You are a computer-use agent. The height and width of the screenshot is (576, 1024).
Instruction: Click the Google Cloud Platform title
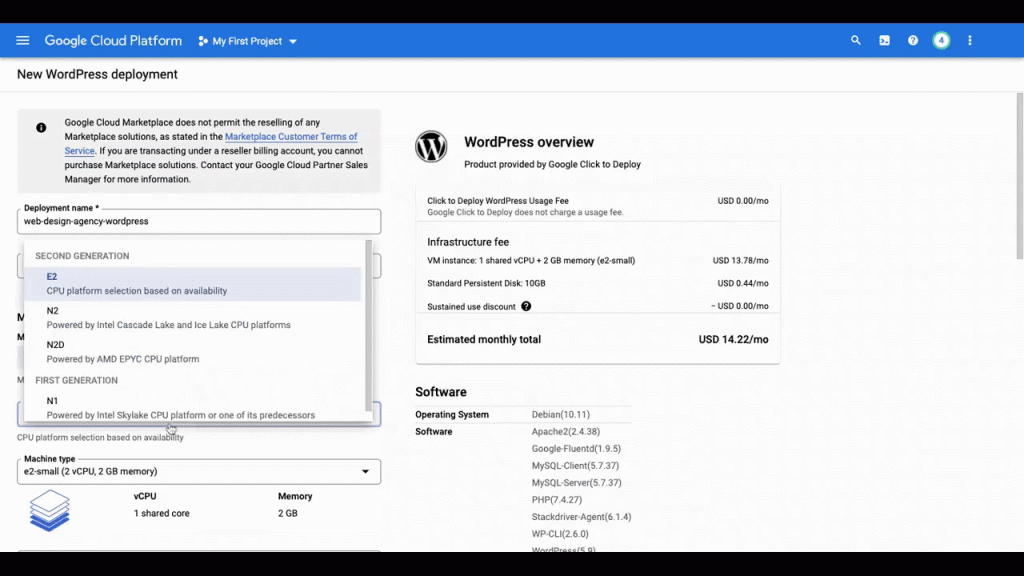click(x=113, y=41)
